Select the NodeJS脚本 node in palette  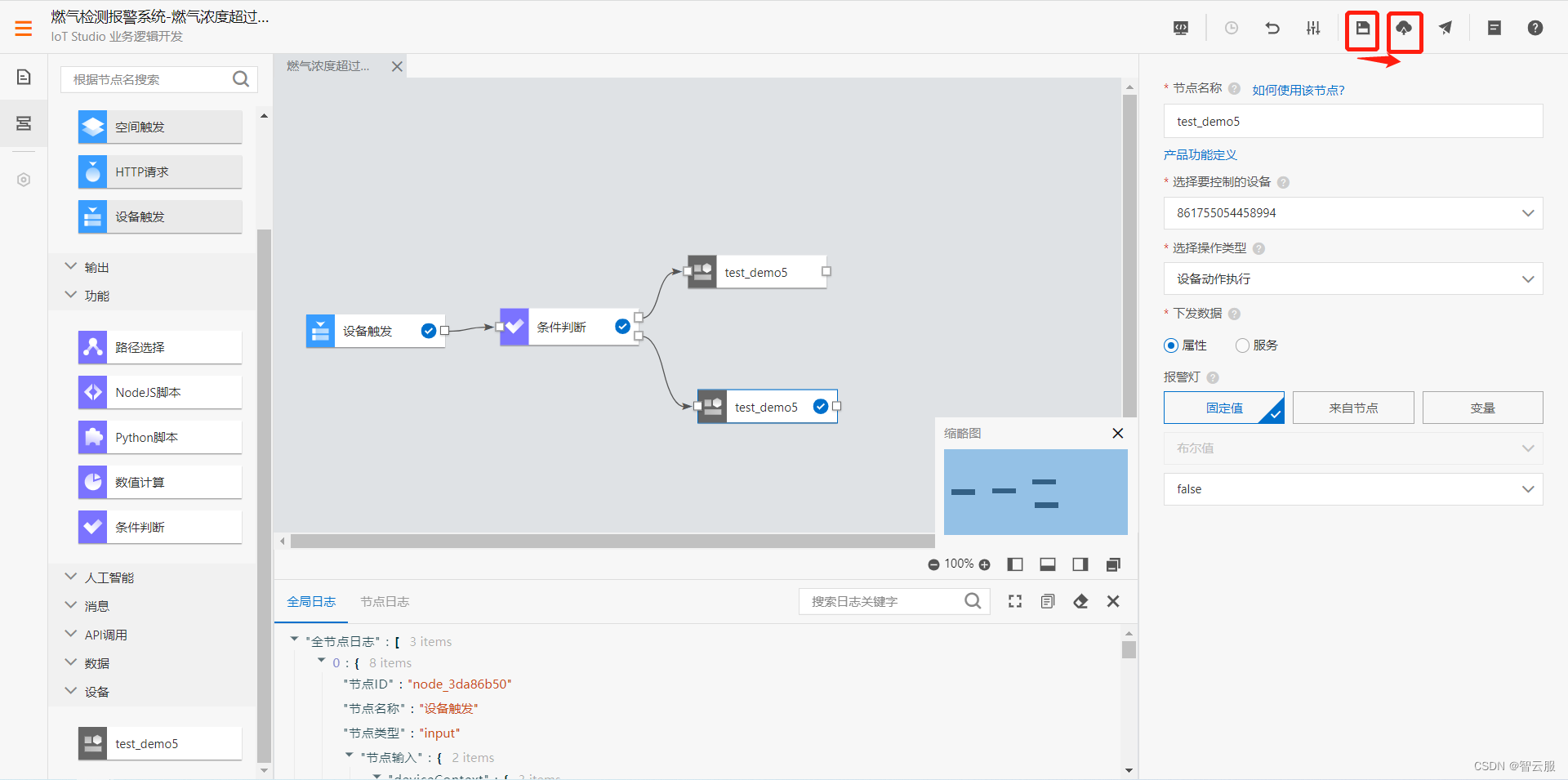(x=160, y=392)
